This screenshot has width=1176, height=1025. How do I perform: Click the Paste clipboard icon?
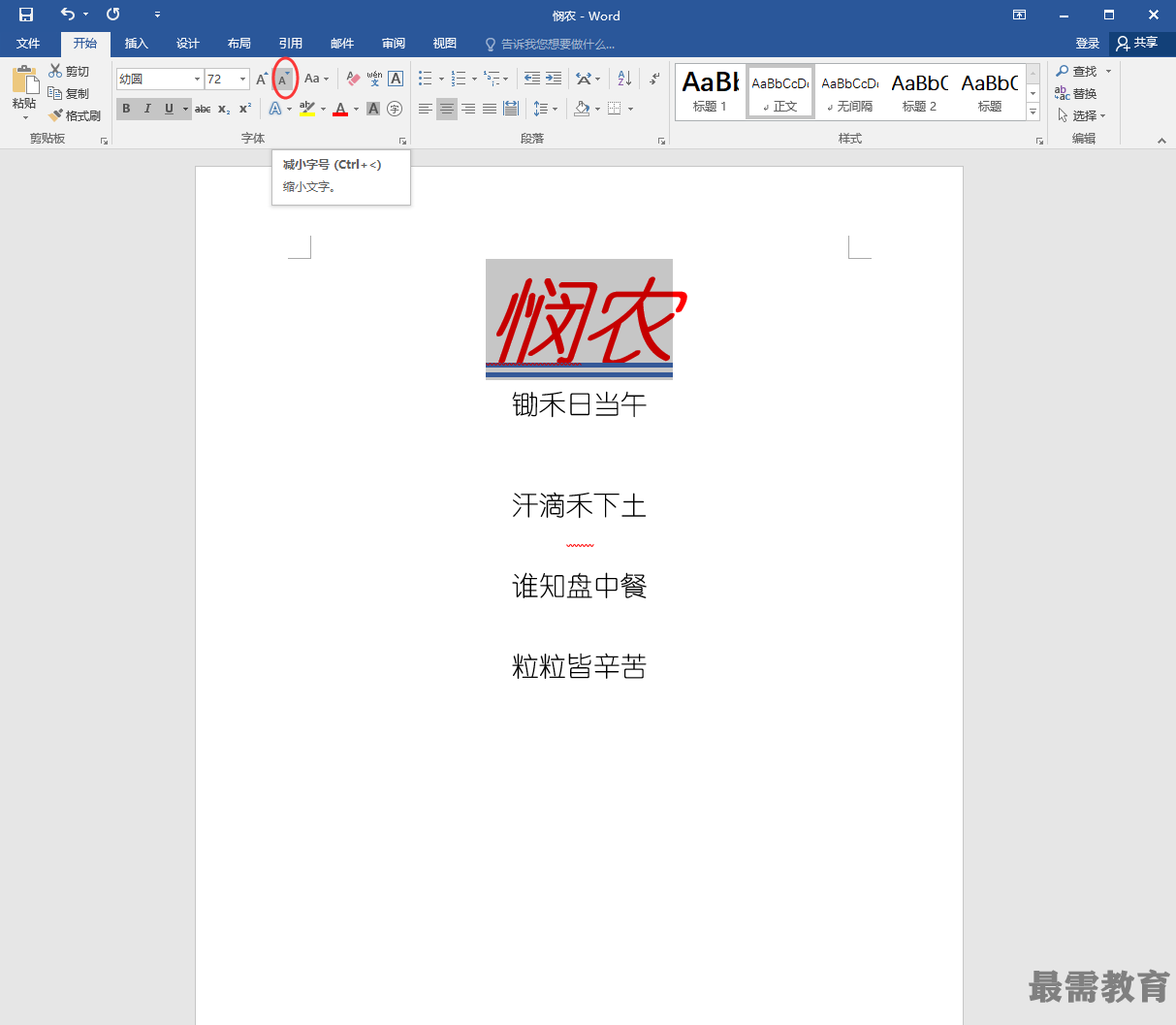(x=24, y=80)
